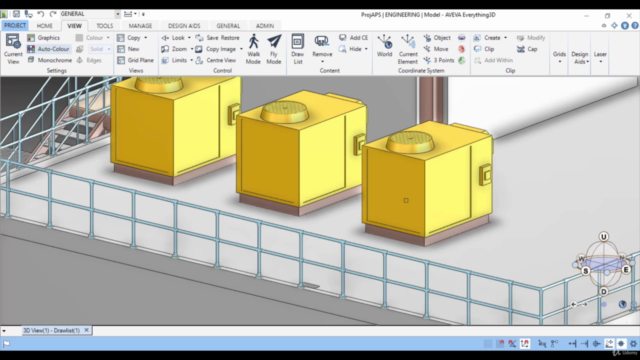Switch to the DESIGN AIDS tab
The width and height of the screenshot is (640, 360).
(x=184, y=26)
